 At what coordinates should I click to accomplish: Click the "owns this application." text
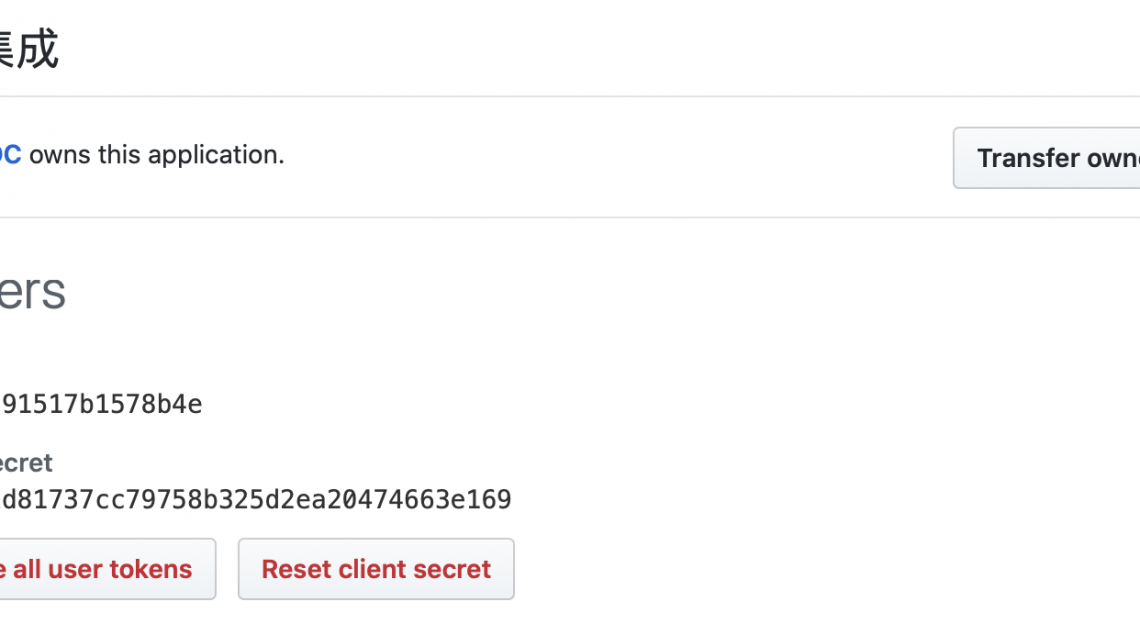pos(157,155)
